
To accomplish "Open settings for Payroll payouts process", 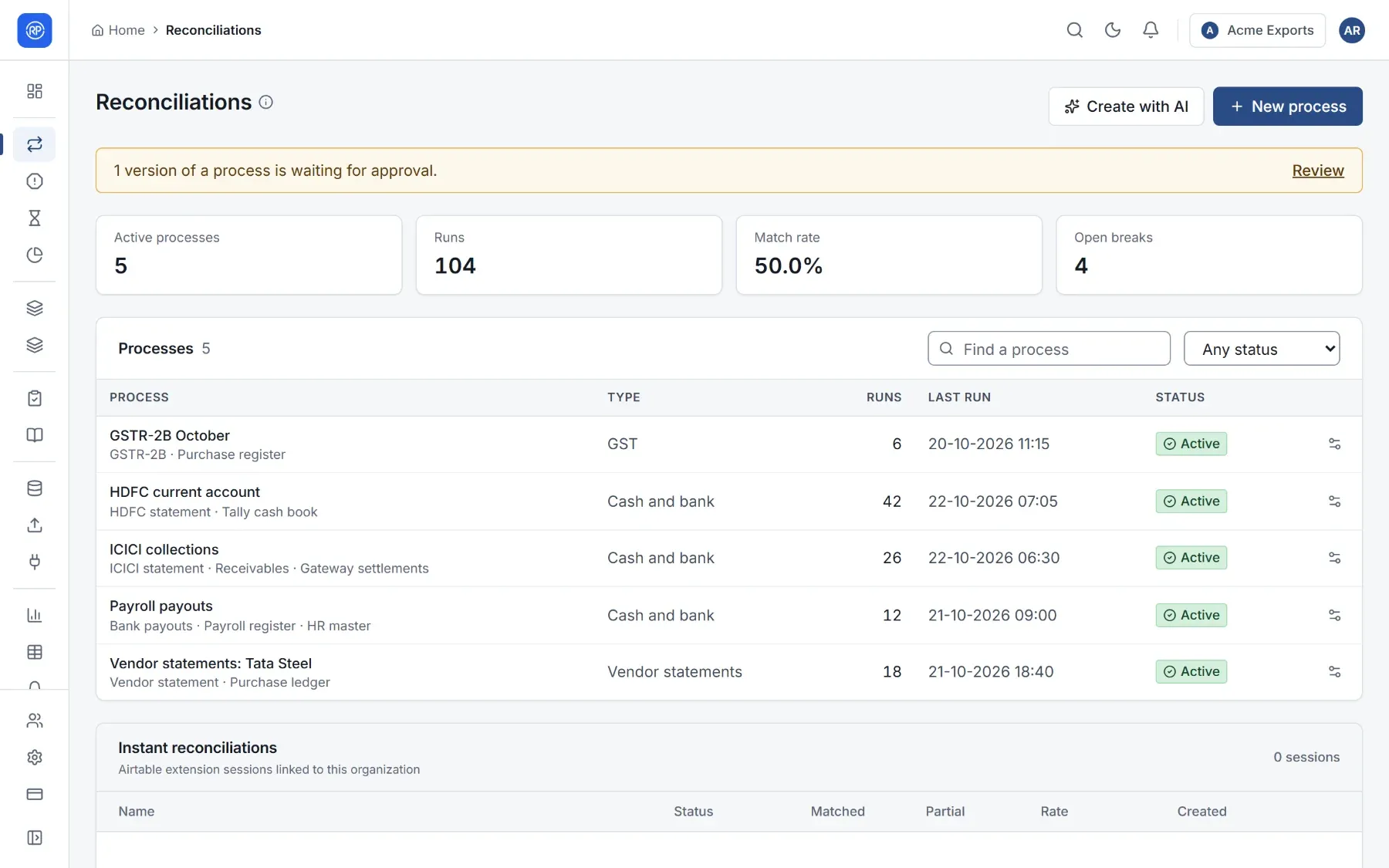I will 1334,615.
